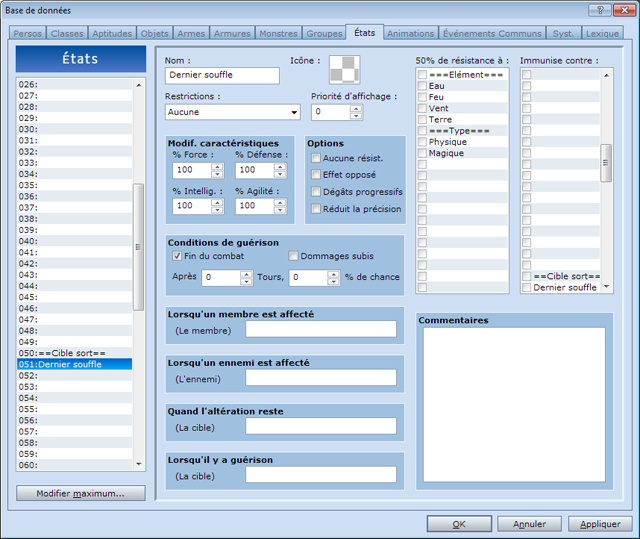The height and width of the screenshot is (539, 640).
Task: Increase % Défense value with up arrow
Action: click(280, 166)
